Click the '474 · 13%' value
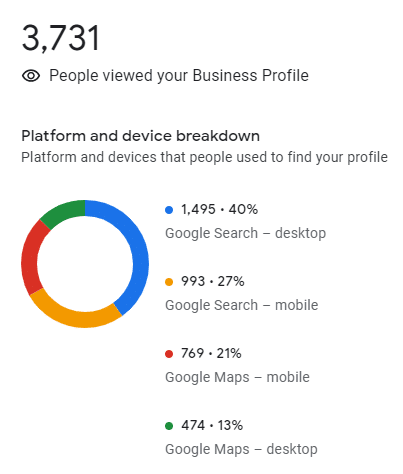403x474 pixels. click(212, 426)
